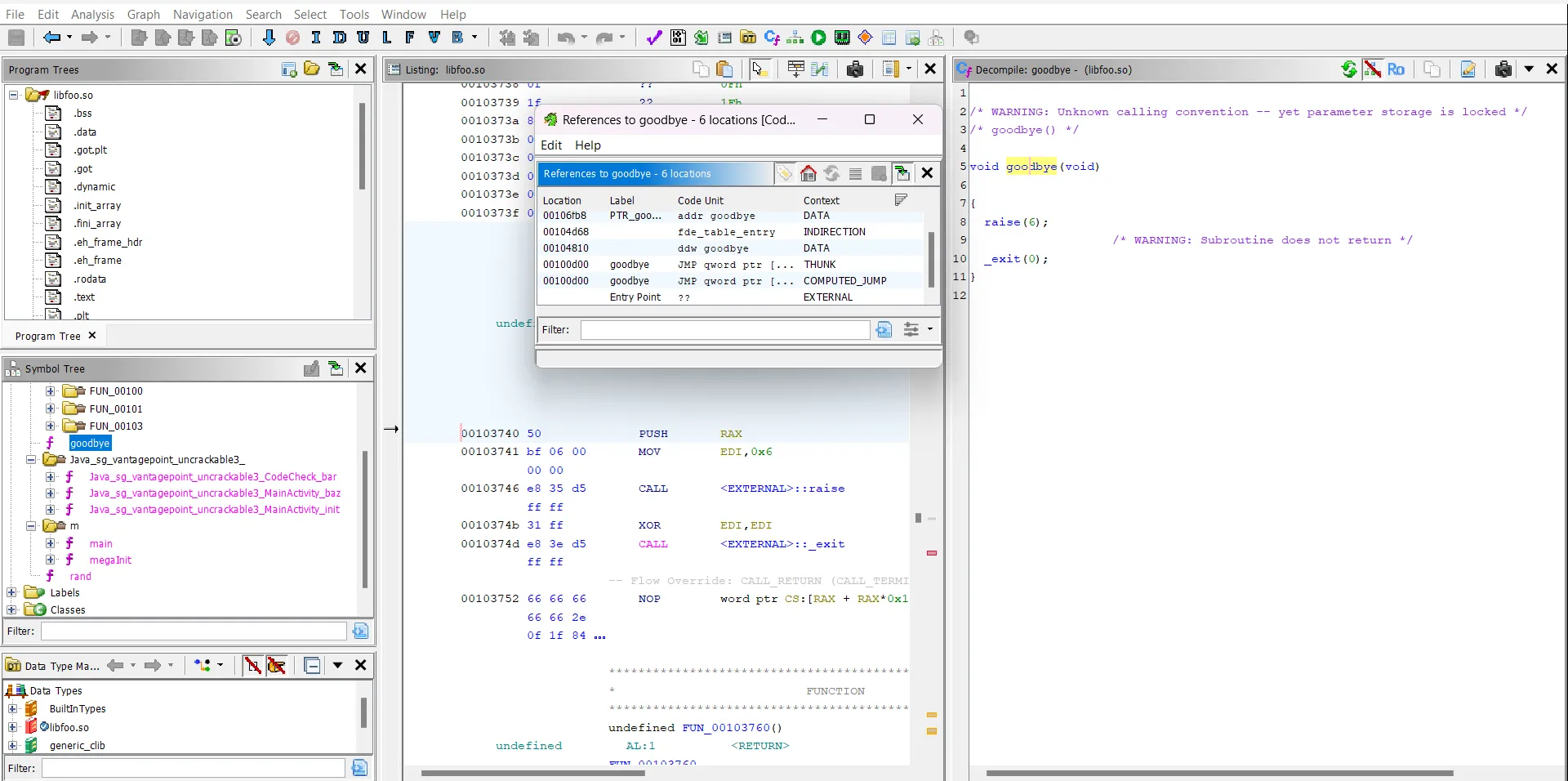Click the decompiler Debug Function edit icon
Viewport: 1568px width, 781px height.
point(1468,69)
